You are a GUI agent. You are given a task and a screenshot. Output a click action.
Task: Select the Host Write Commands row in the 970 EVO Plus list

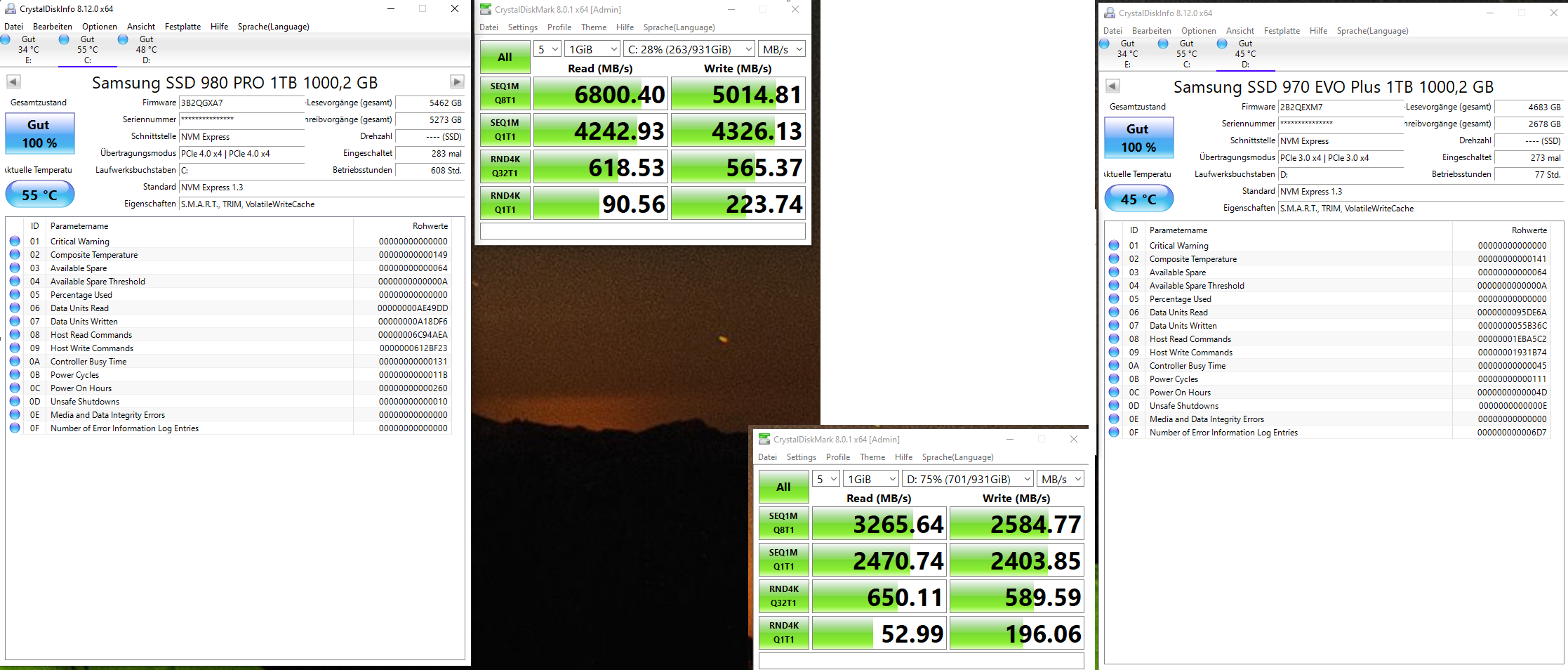[1328, 352]
